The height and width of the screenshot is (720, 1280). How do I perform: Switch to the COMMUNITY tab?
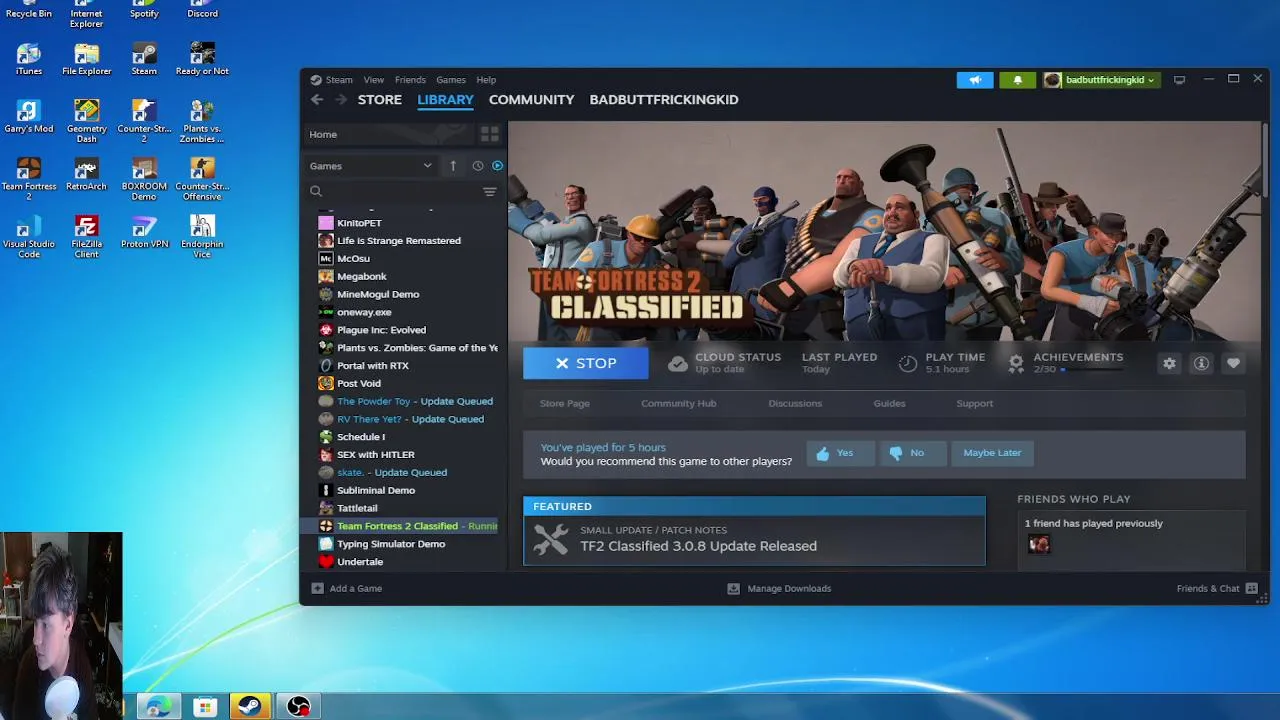pyautogui.click(x=531, y=99)
